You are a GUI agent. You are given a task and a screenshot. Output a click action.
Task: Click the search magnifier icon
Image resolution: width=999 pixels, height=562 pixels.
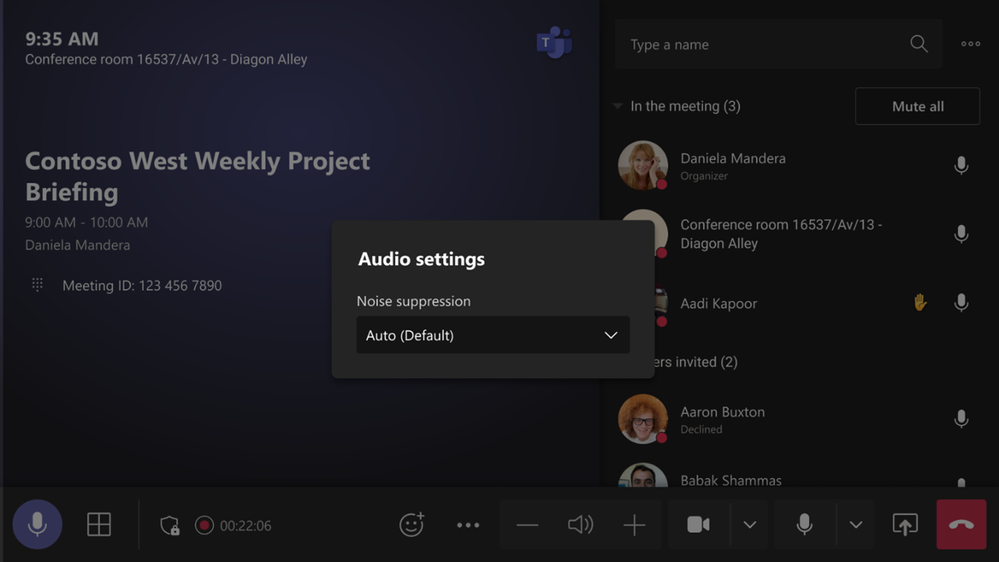tap(919, 44)
